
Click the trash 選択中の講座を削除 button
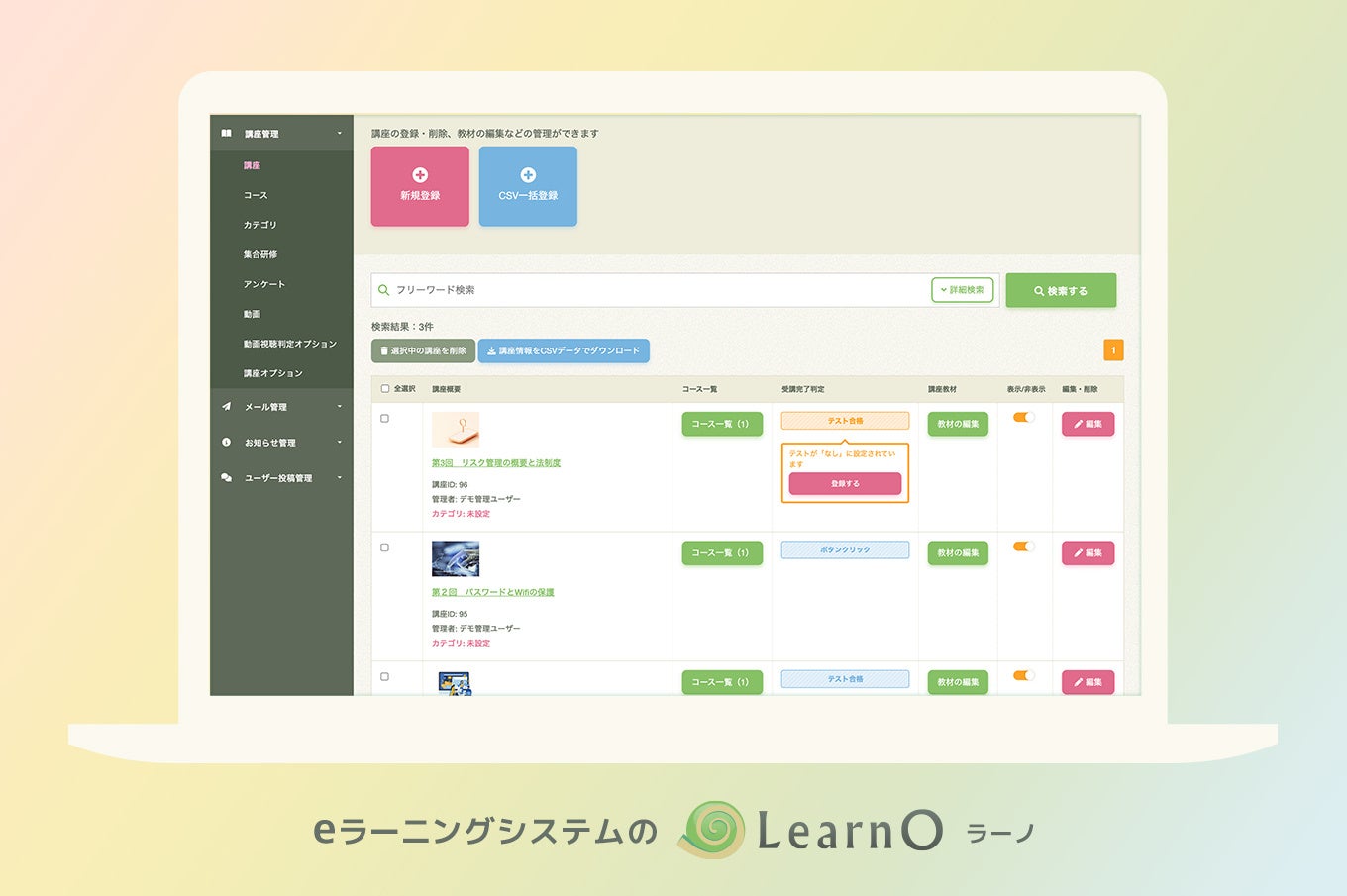pyautogui.click(x=423, y=350)
